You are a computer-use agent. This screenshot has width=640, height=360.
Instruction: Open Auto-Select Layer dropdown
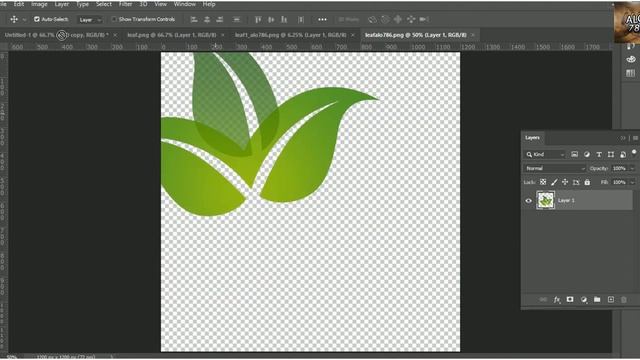click(x=90, y=20)
